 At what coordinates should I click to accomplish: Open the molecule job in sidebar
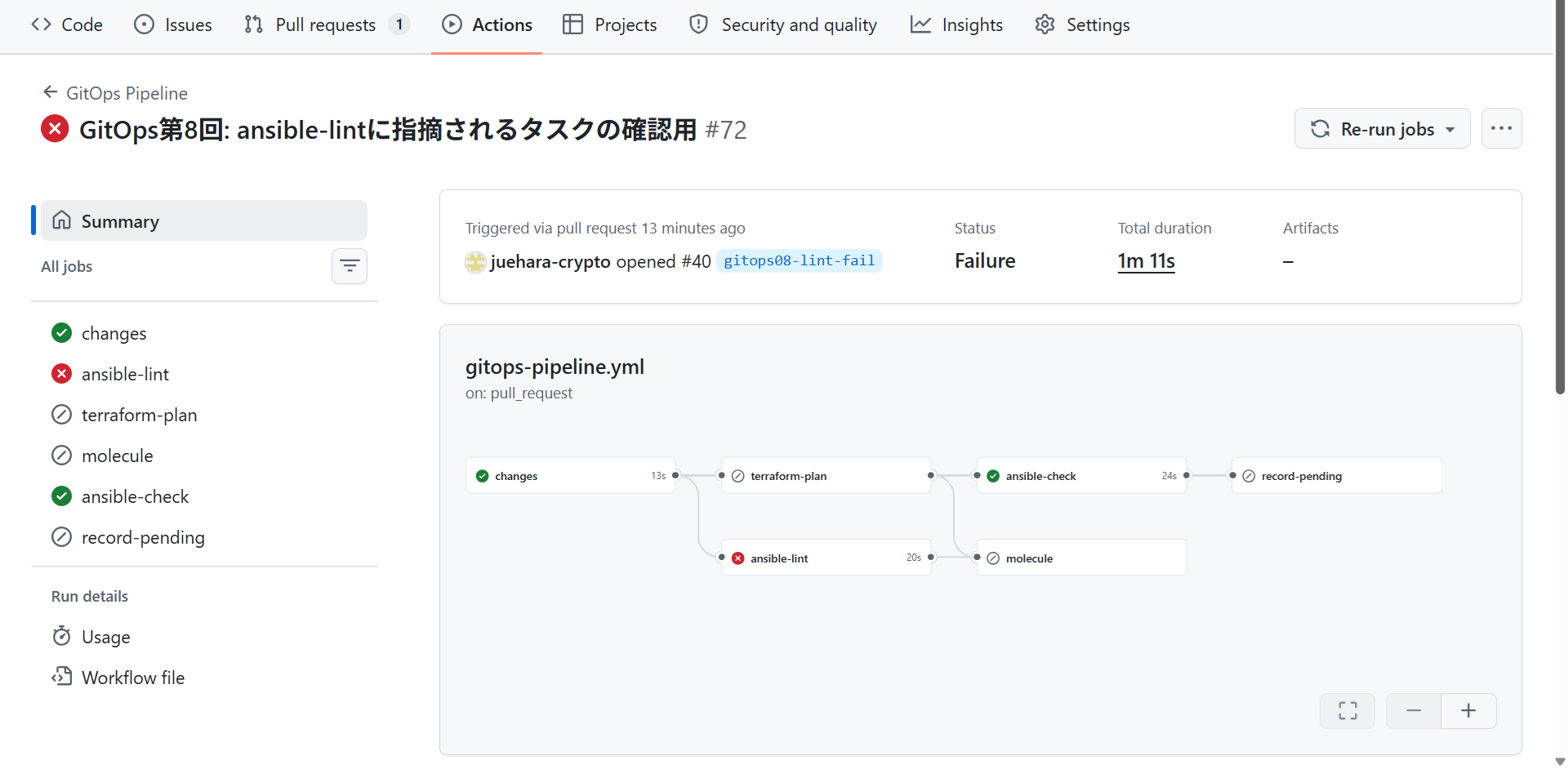tap(204, 456)
